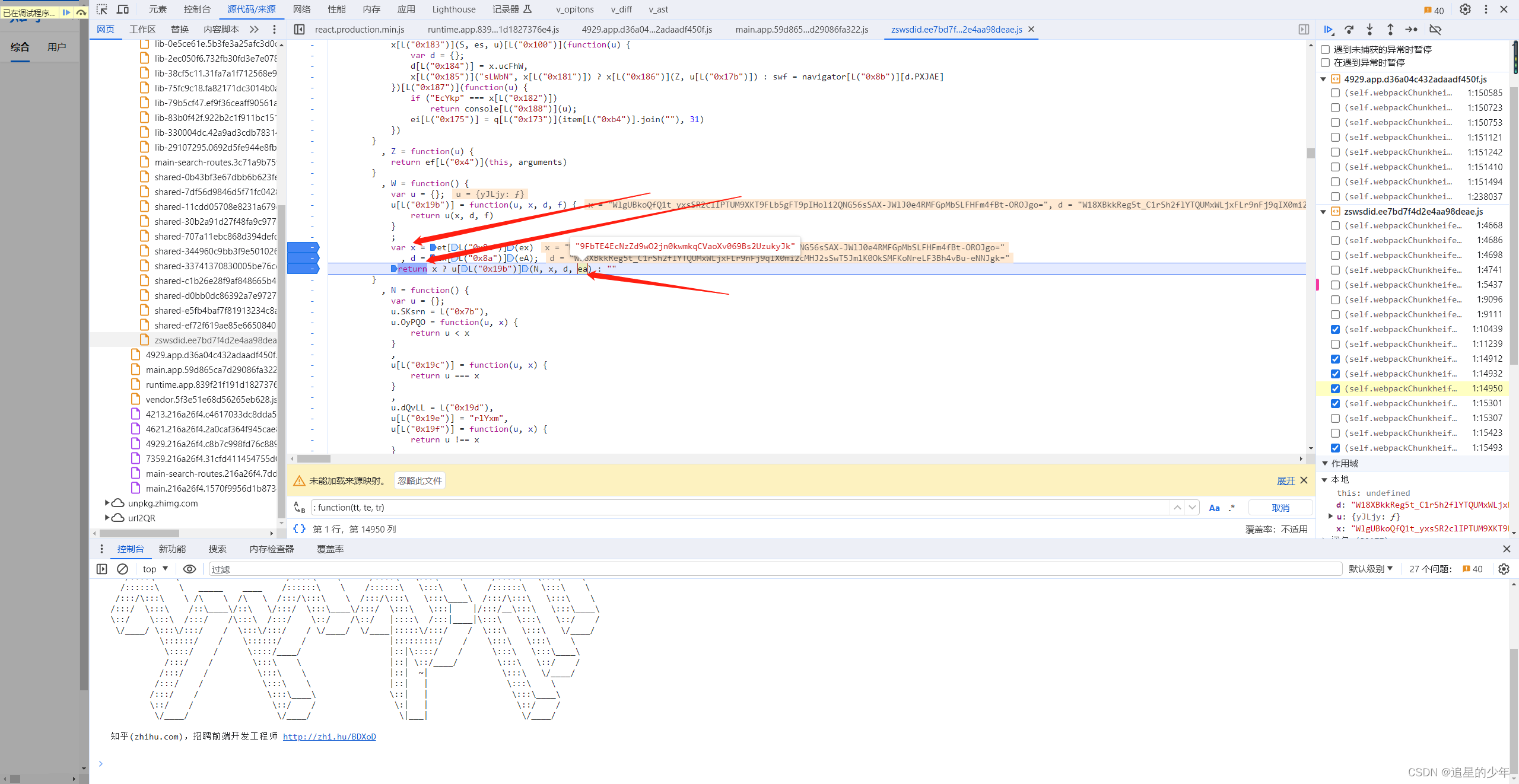Click pretty print braces icon
Viewport: 1519px width, 784px height.
300,528
